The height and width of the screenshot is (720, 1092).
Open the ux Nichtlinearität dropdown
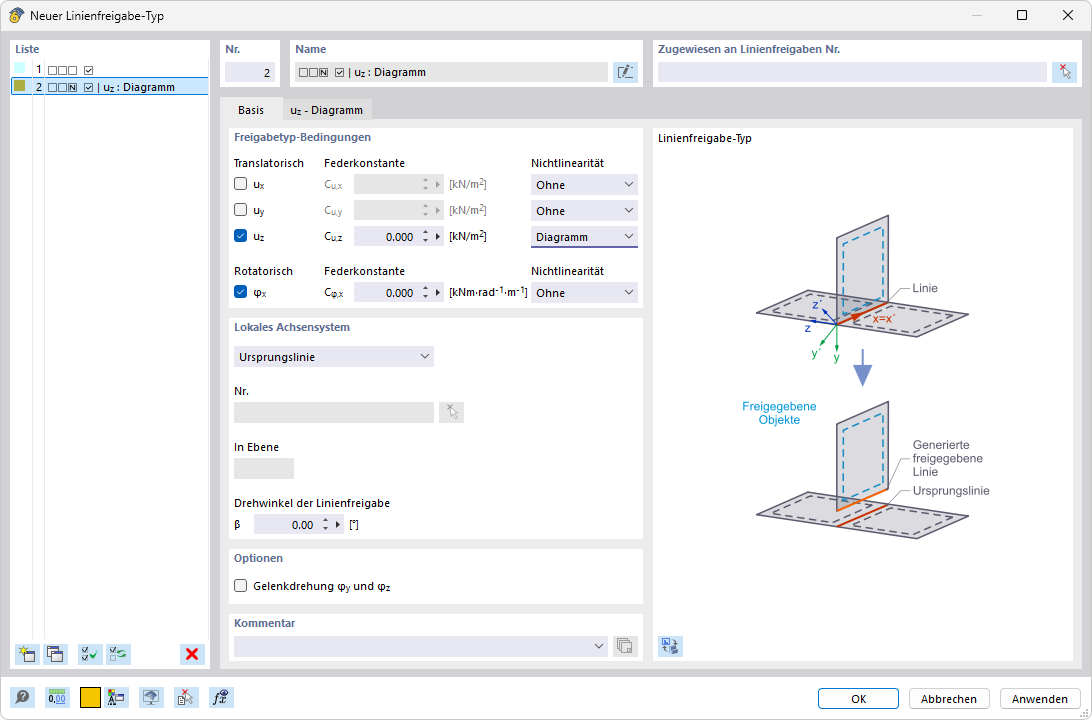(584, 185)
